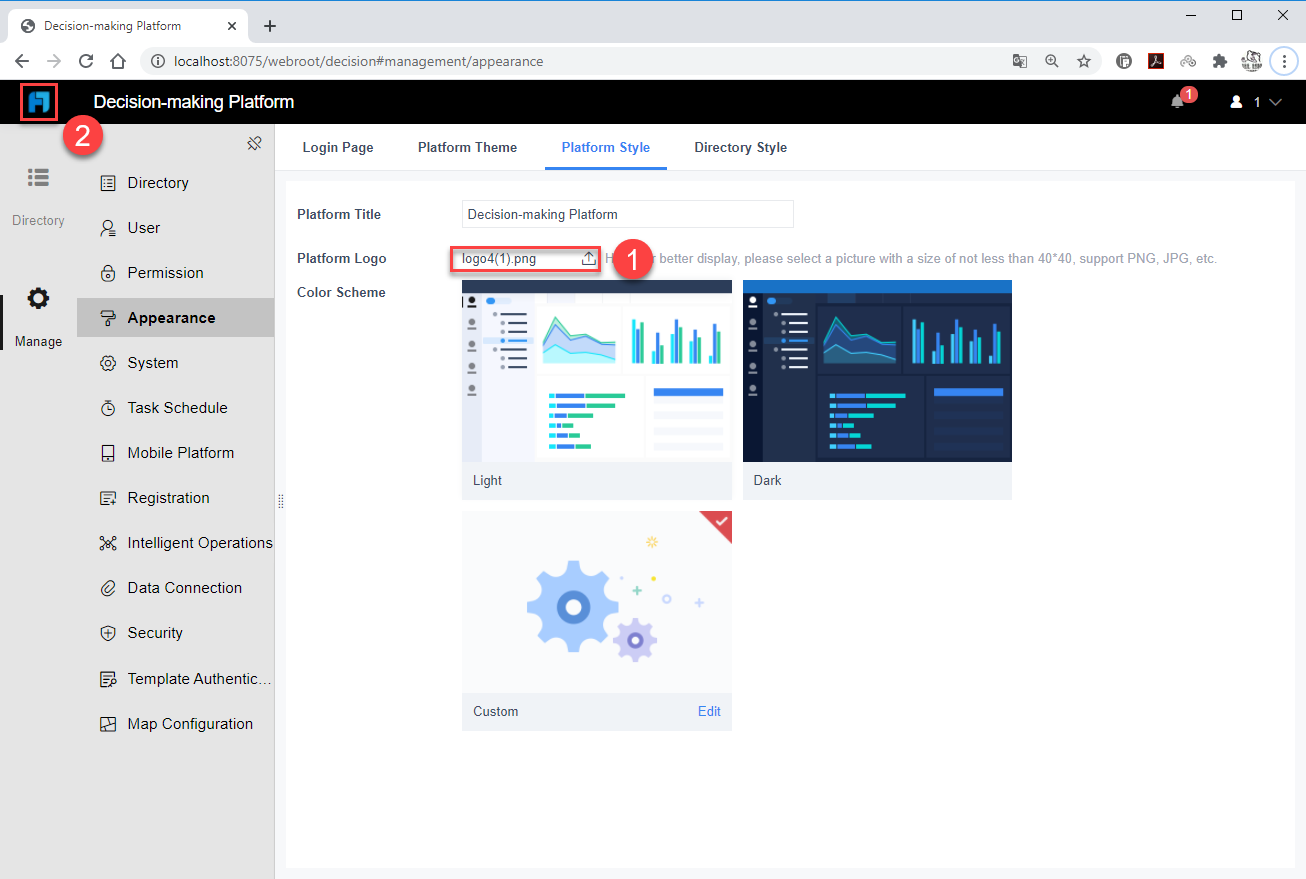Open Task Schedule via the clock icon
The image size is (1306, 879).
[x=108, y=407]
